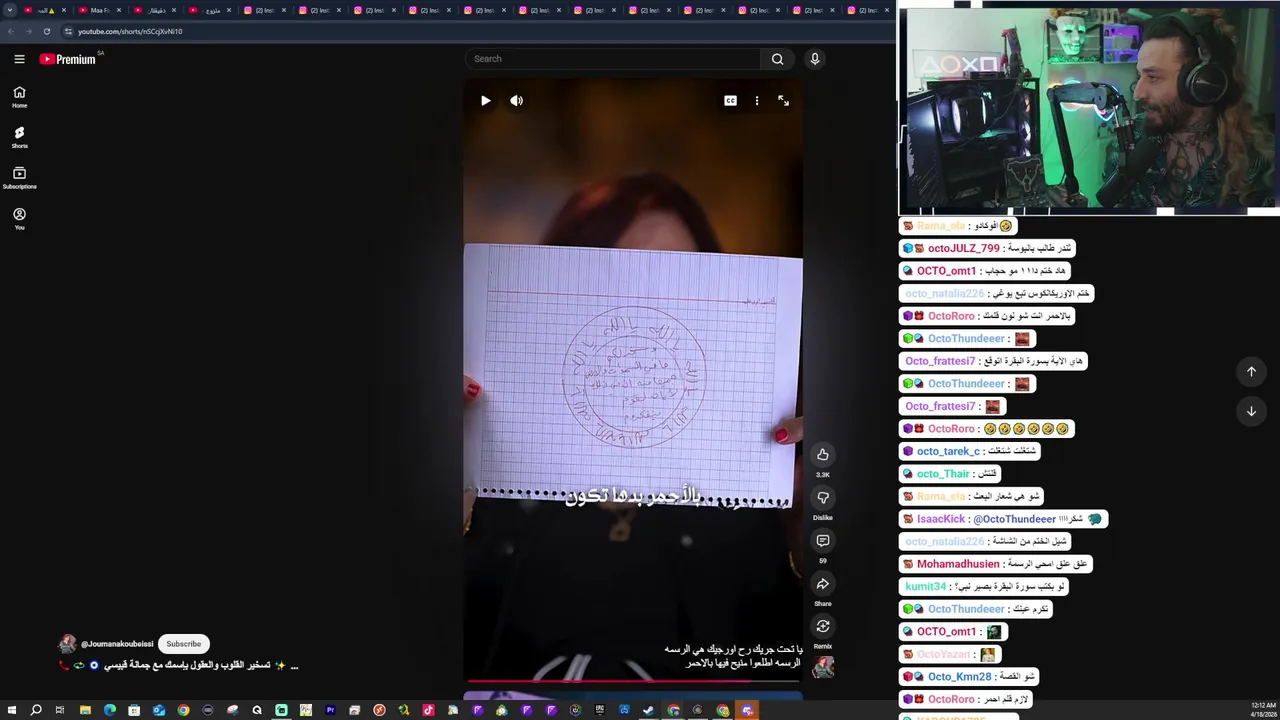Click the @OctoThundeeer mention in chat

(1014, 519)
